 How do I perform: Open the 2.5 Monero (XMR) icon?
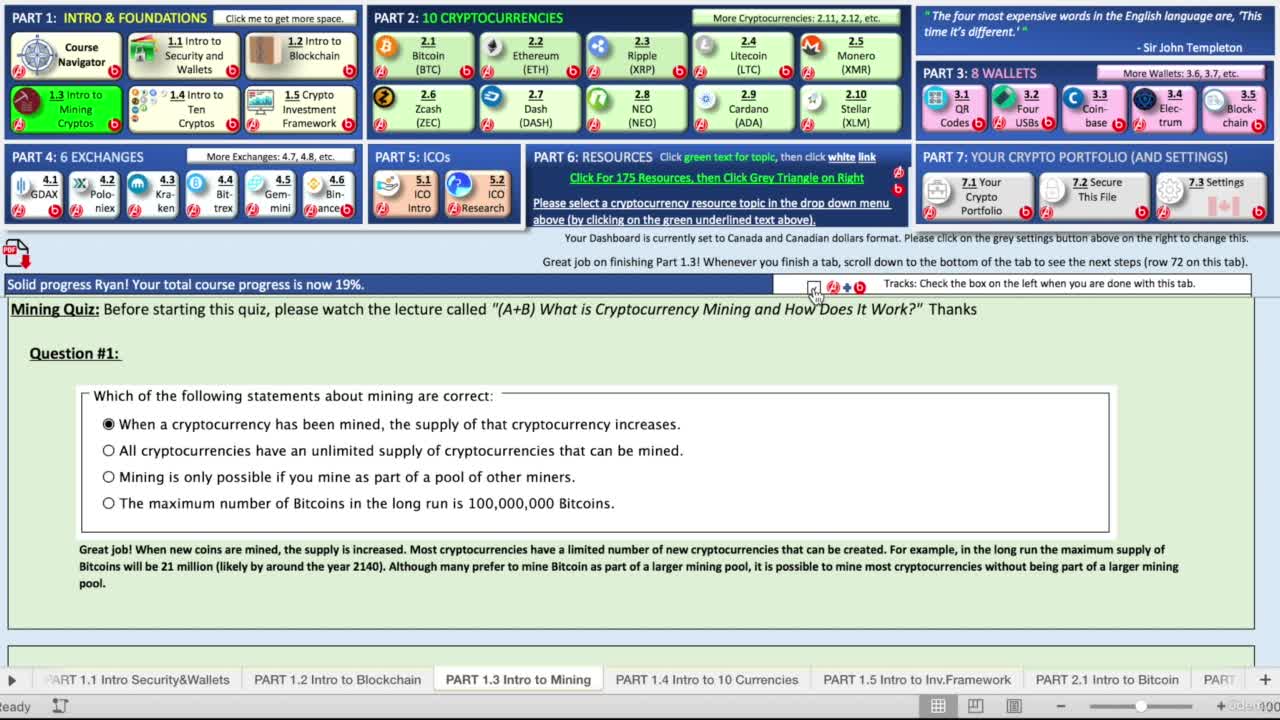pyautogui.click(x=812, y=47)
